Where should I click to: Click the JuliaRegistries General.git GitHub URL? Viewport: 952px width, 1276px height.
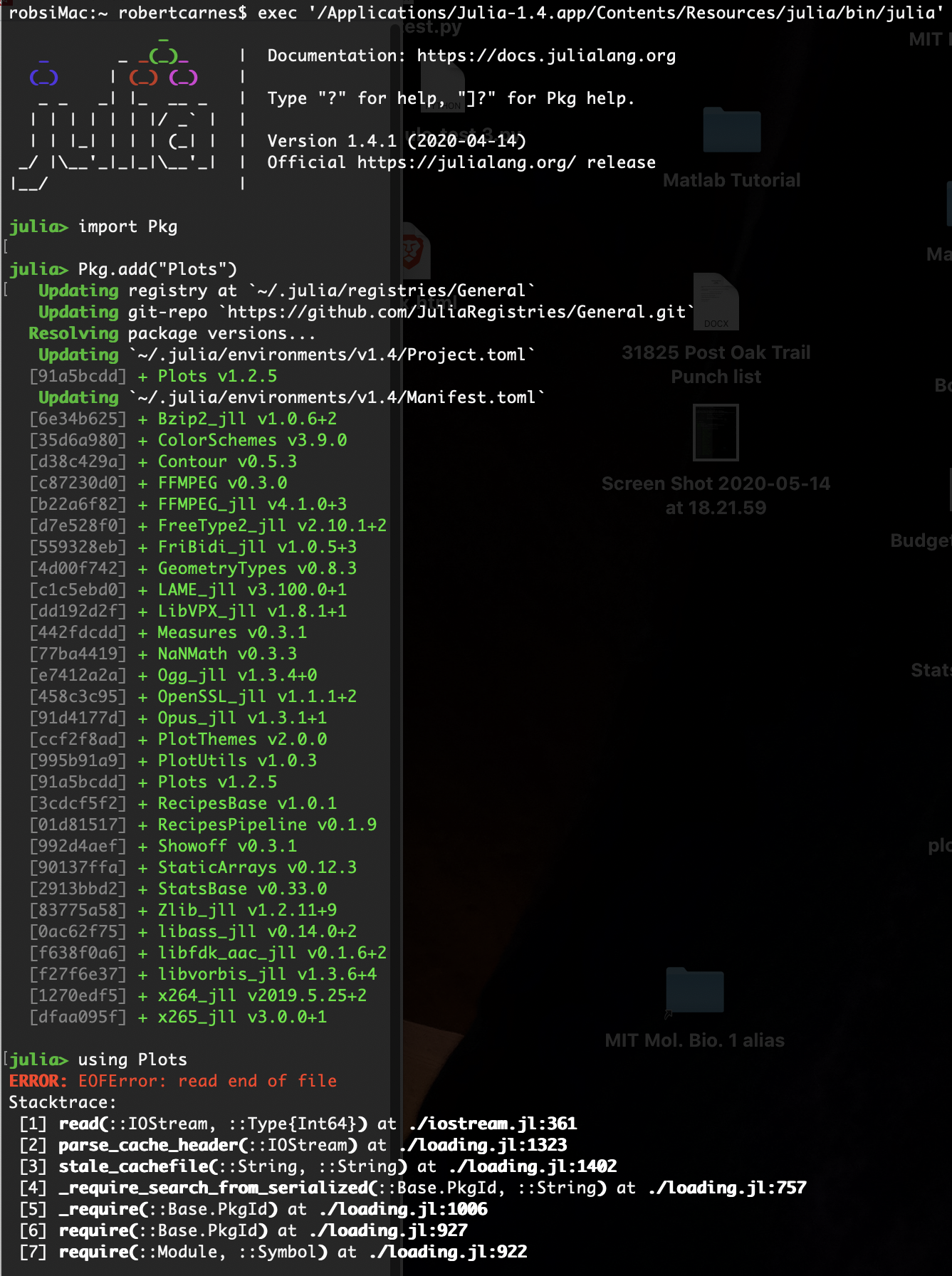click(456, 312)
